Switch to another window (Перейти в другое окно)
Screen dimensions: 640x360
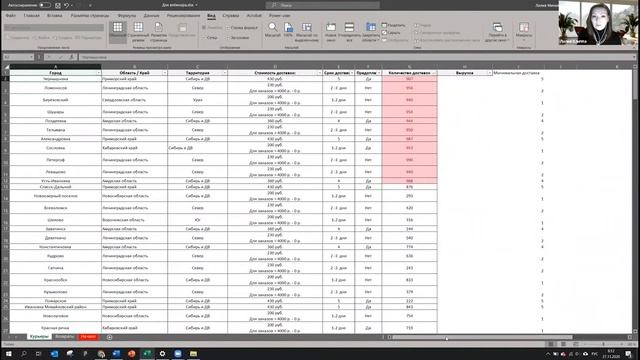[497, 32]
